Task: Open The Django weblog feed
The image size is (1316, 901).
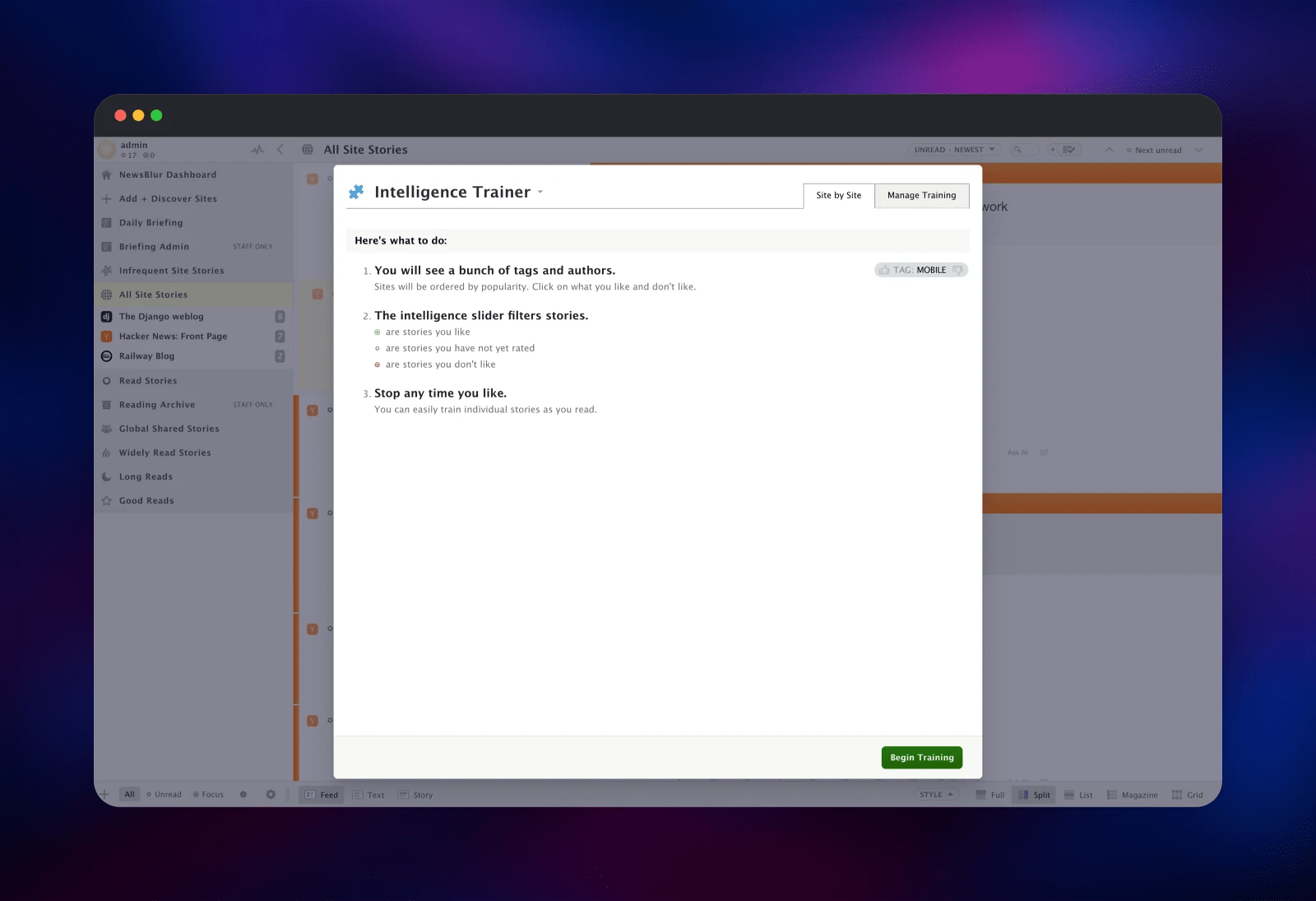Action: tap(161, 316)
